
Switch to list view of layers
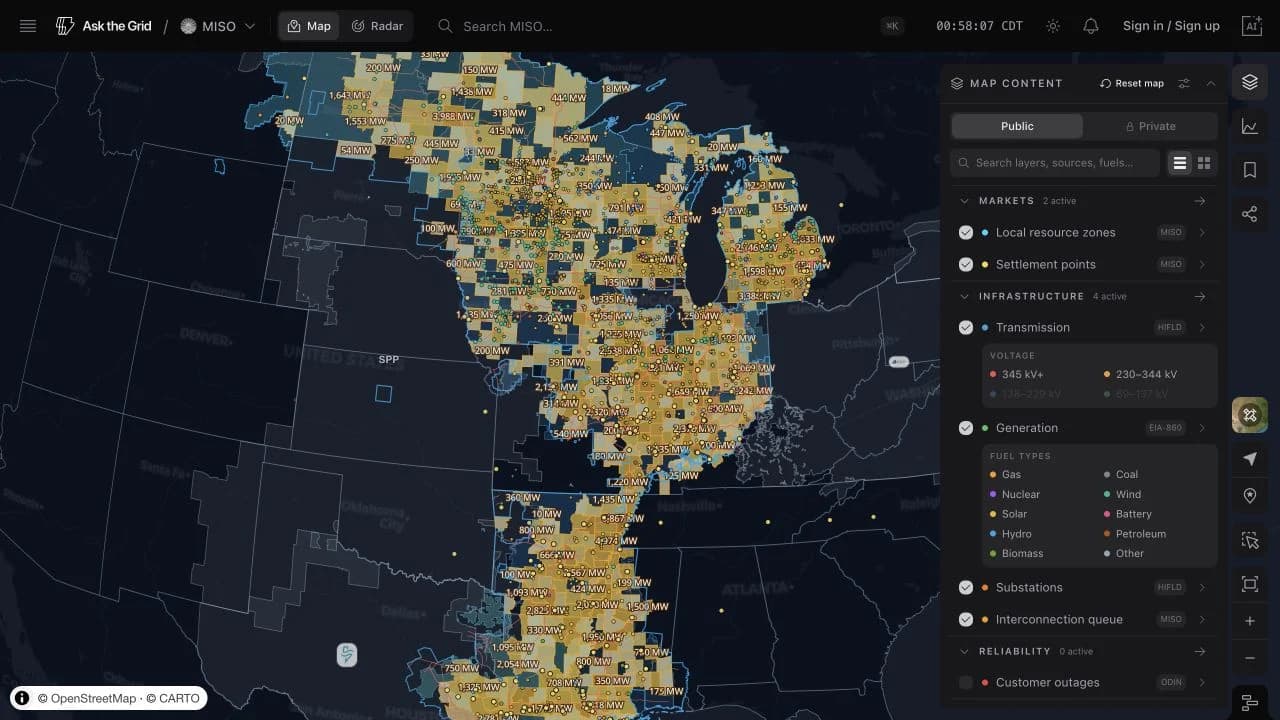pos(1180,163)
